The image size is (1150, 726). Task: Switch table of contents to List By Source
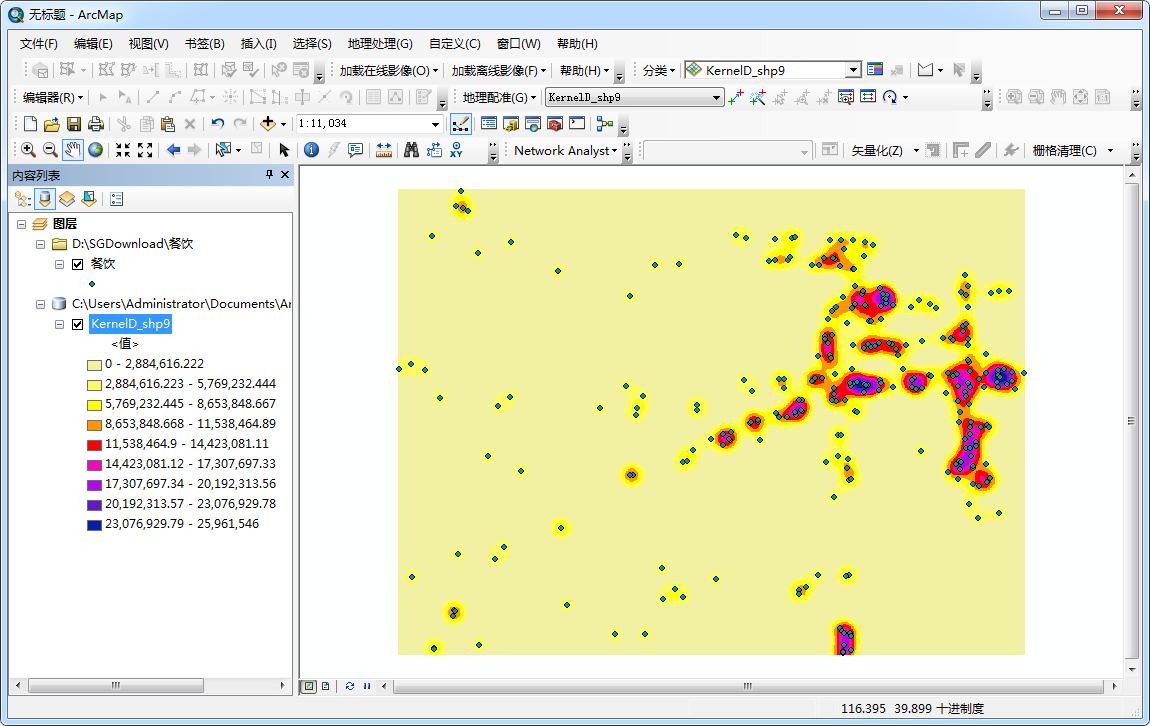pos(46,198)
